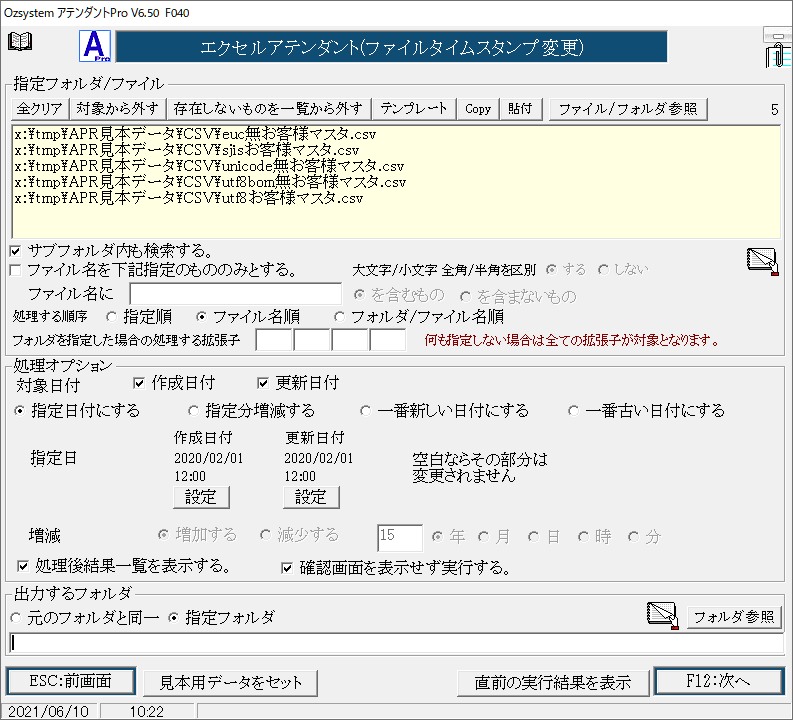793x720 pixels.
Task: Click F12:次へ button
Action: (719, 681)
